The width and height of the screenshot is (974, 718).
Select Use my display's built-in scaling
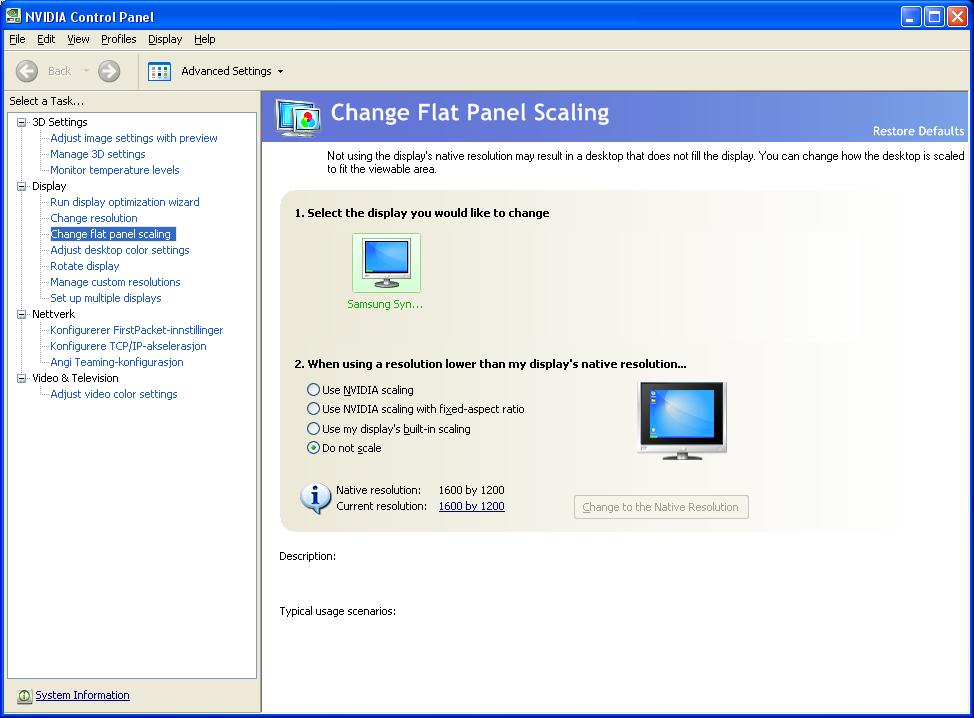[x=313, y=429]
